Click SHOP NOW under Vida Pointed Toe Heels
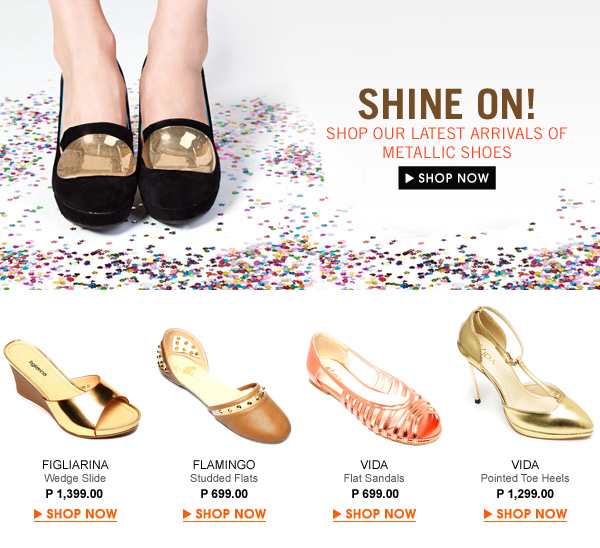600x548 pixels. 525,514
